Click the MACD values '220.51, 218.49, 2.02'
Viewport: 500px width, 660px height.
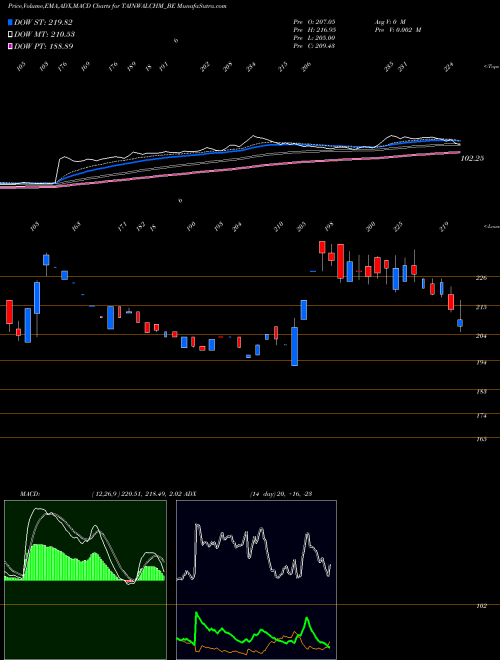pyautogui.click(x=152, y=493)
